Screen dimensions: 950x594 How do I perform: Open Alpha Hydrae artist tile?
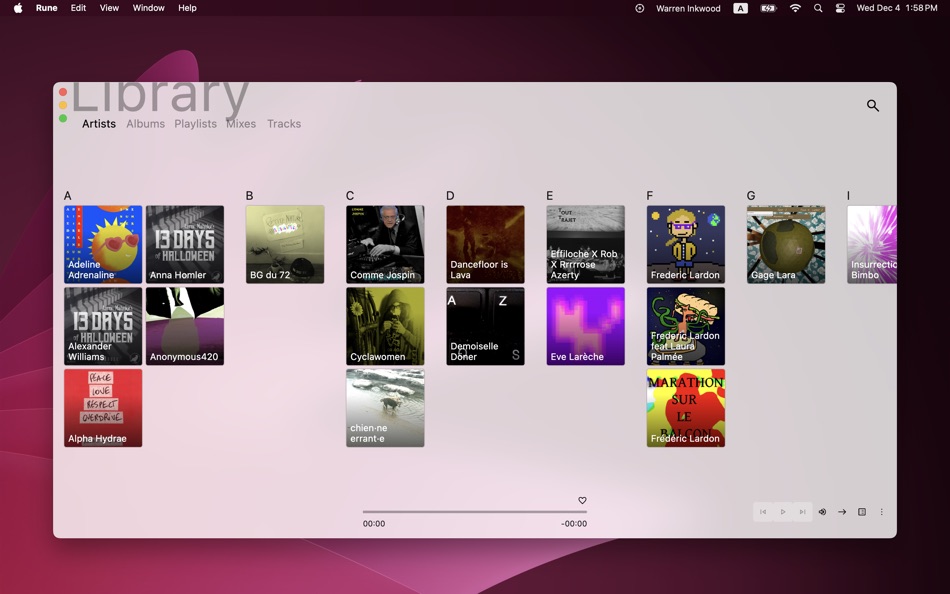(103, 408)
